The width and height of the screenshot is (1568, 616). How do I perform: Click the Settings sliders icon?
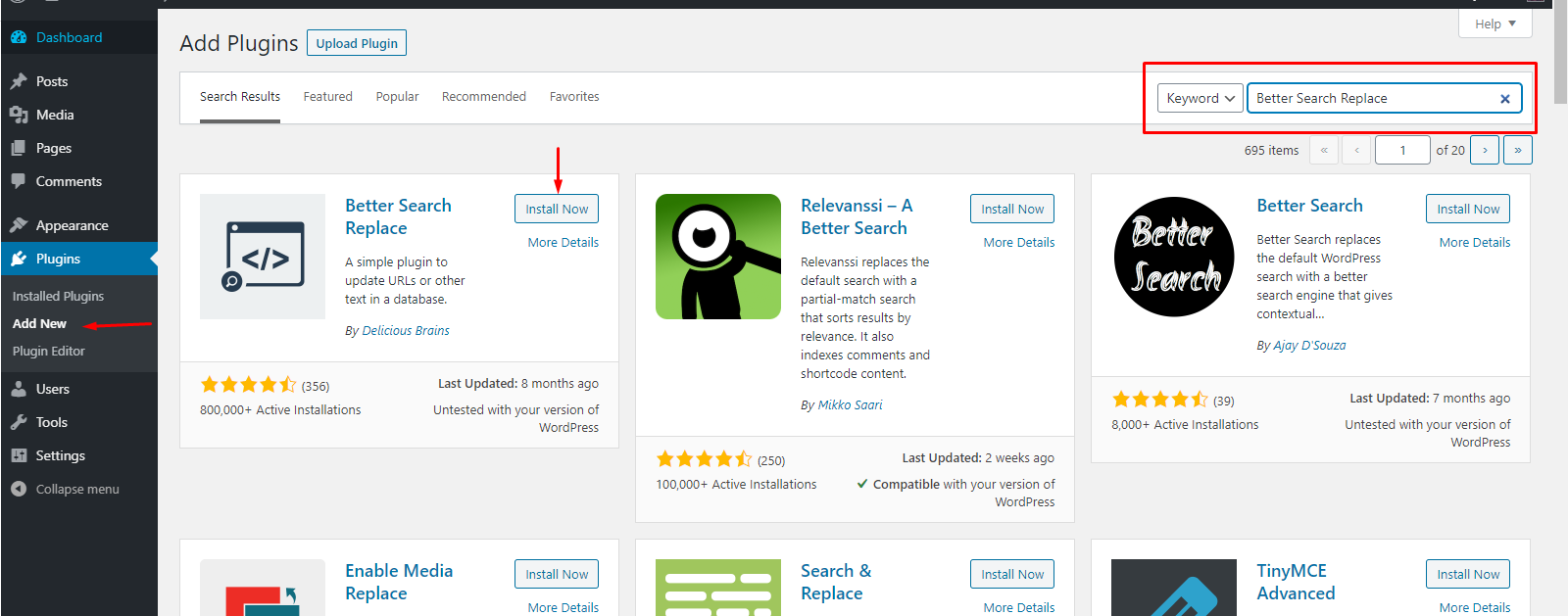pos(19,455)
